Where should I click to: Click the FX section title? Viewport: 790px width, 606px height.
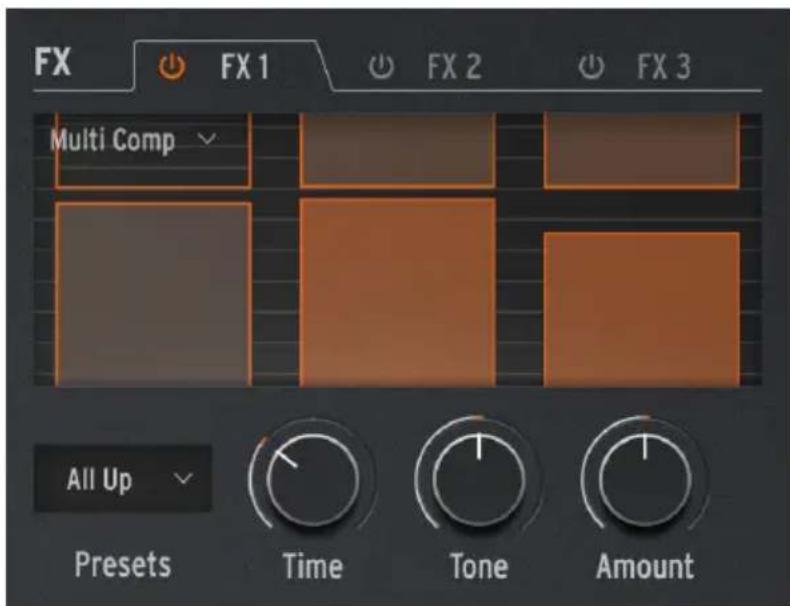[x=52, y=62]
